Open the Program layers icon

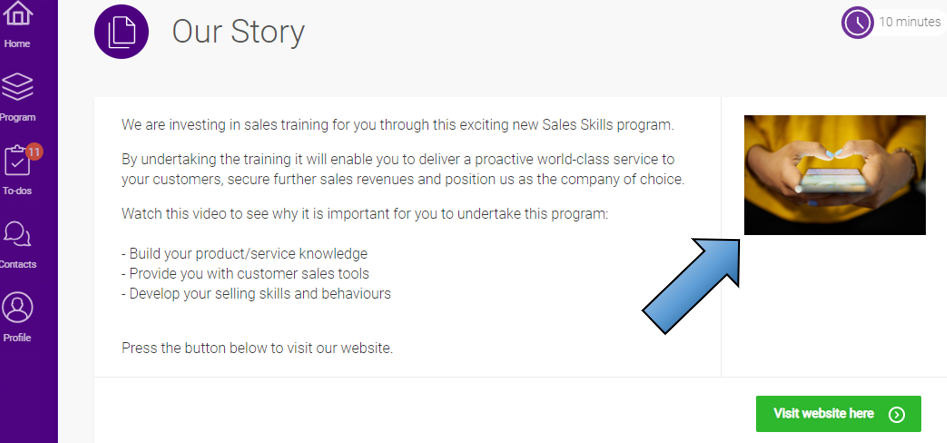click(x=17, y=88)
